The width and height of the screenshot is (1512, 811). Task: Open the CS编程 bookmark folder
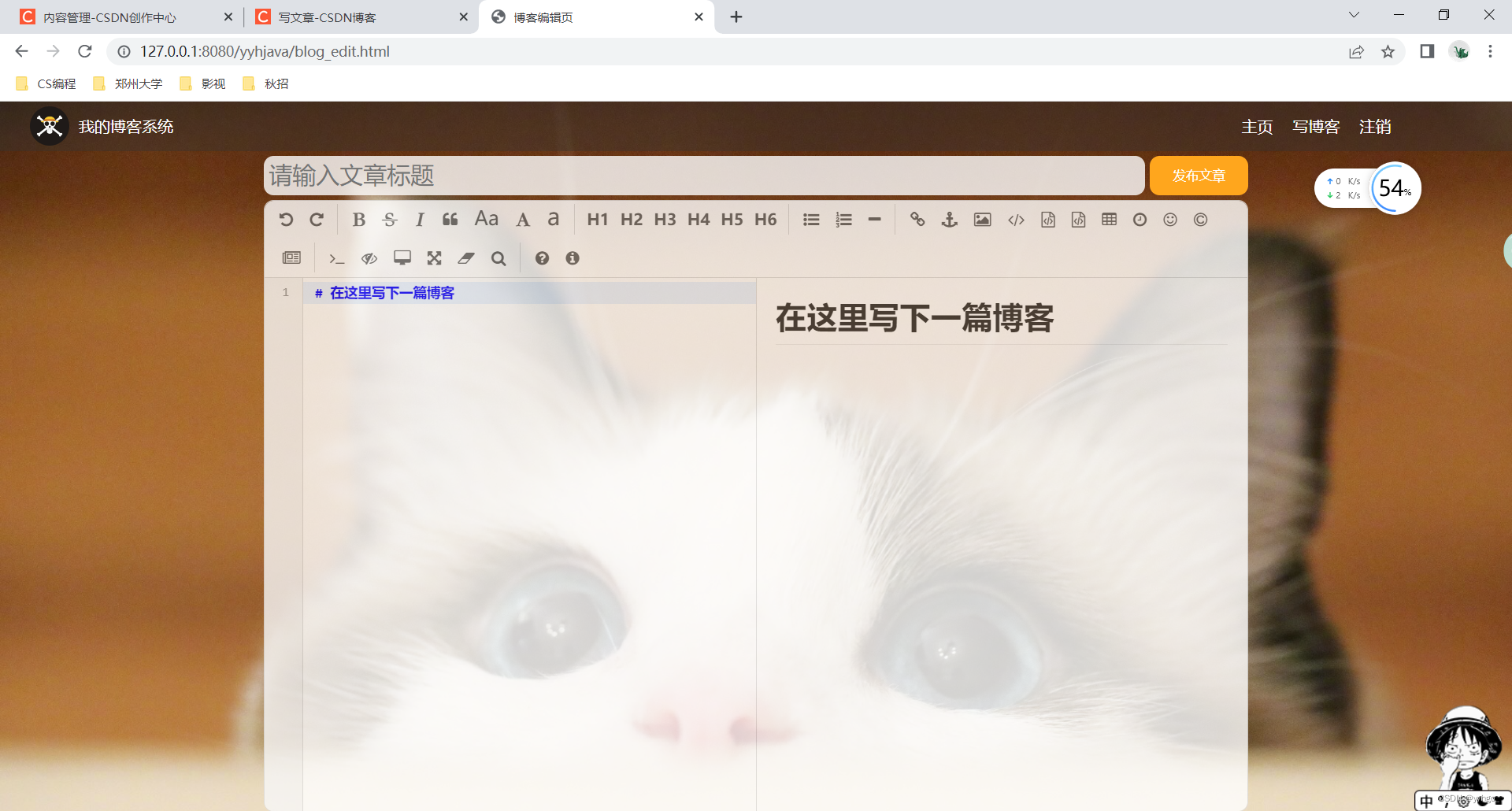pyautogui.click(x=46, y=83)
